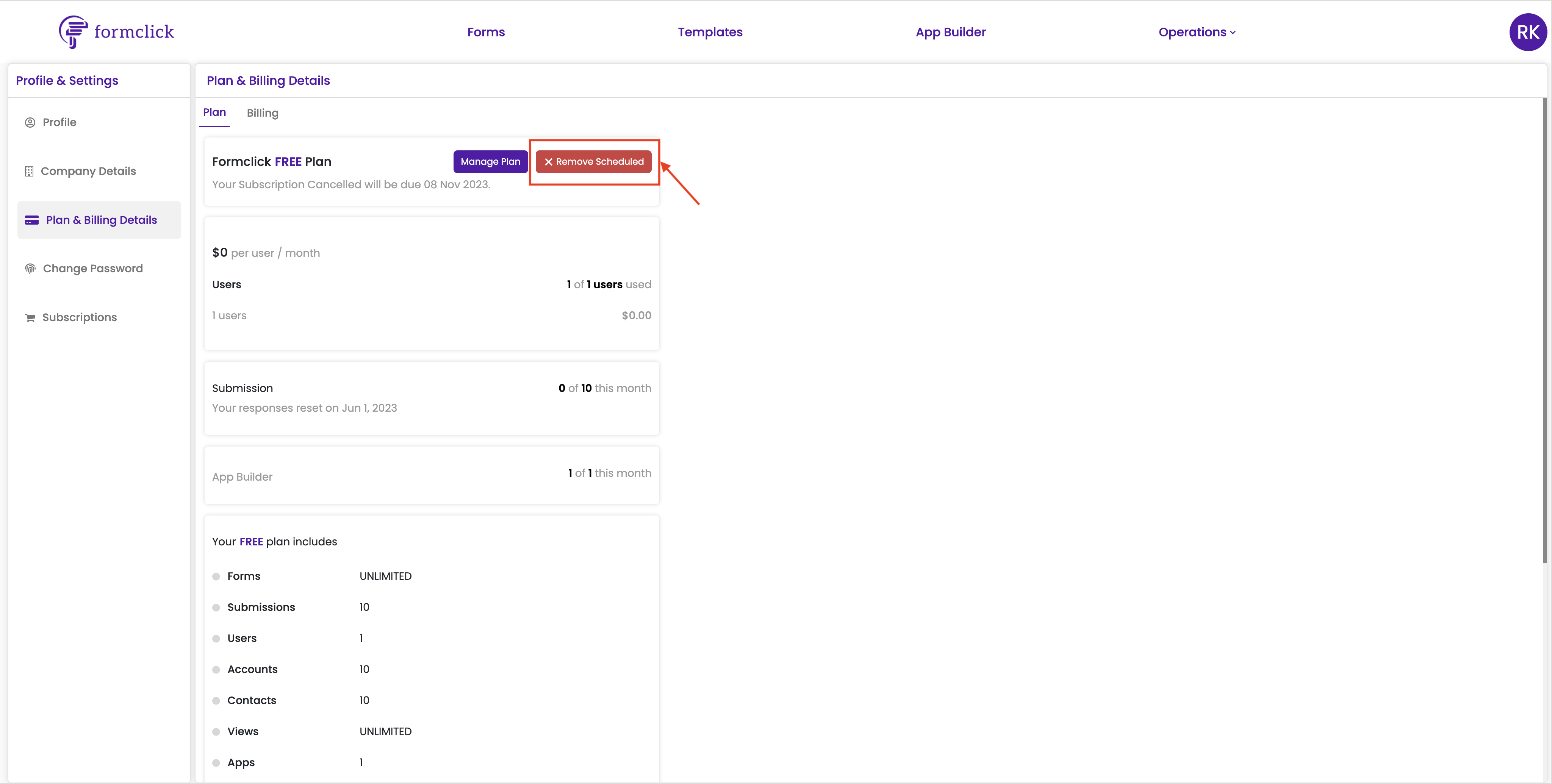The height and width of the screenshot is (784, 1552).
Task: Click the $0 per user / month price
Action: pos(266,253)
